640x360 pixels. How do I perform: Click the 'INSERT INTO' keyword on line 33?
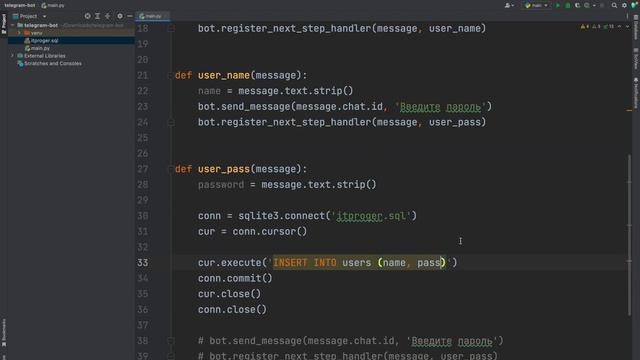click(x=305, y=262)
